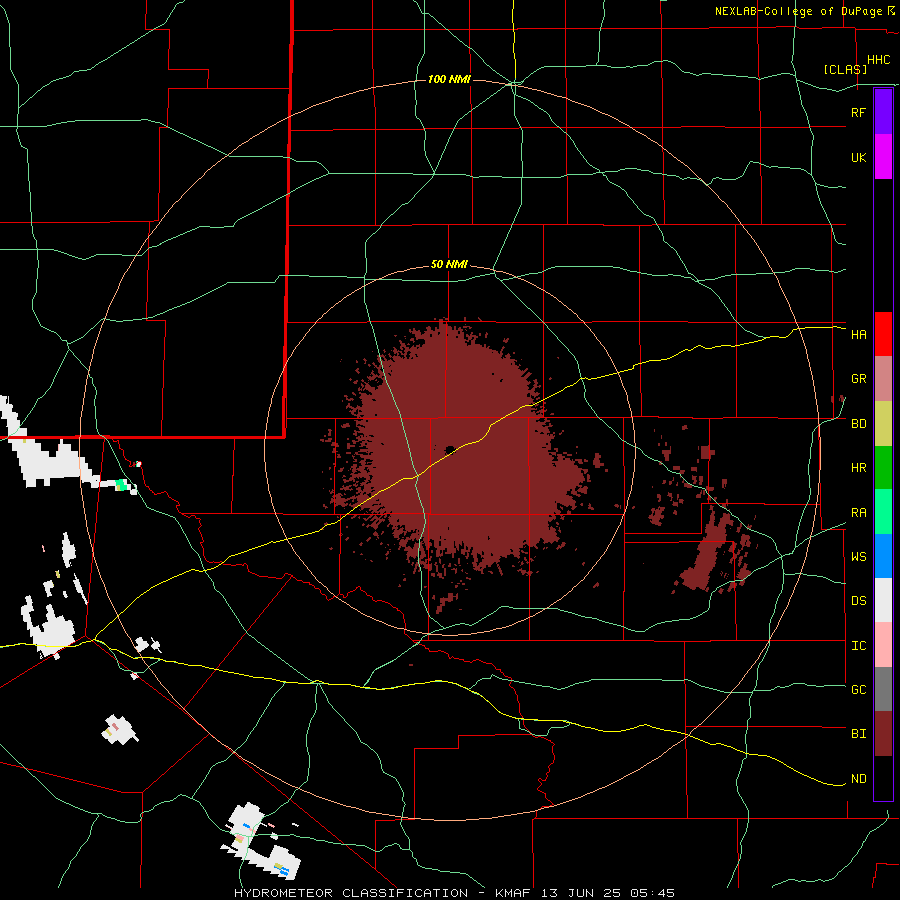Click the RA legend label
Screen dimensions: 900x900
click(x=858, y=513)
